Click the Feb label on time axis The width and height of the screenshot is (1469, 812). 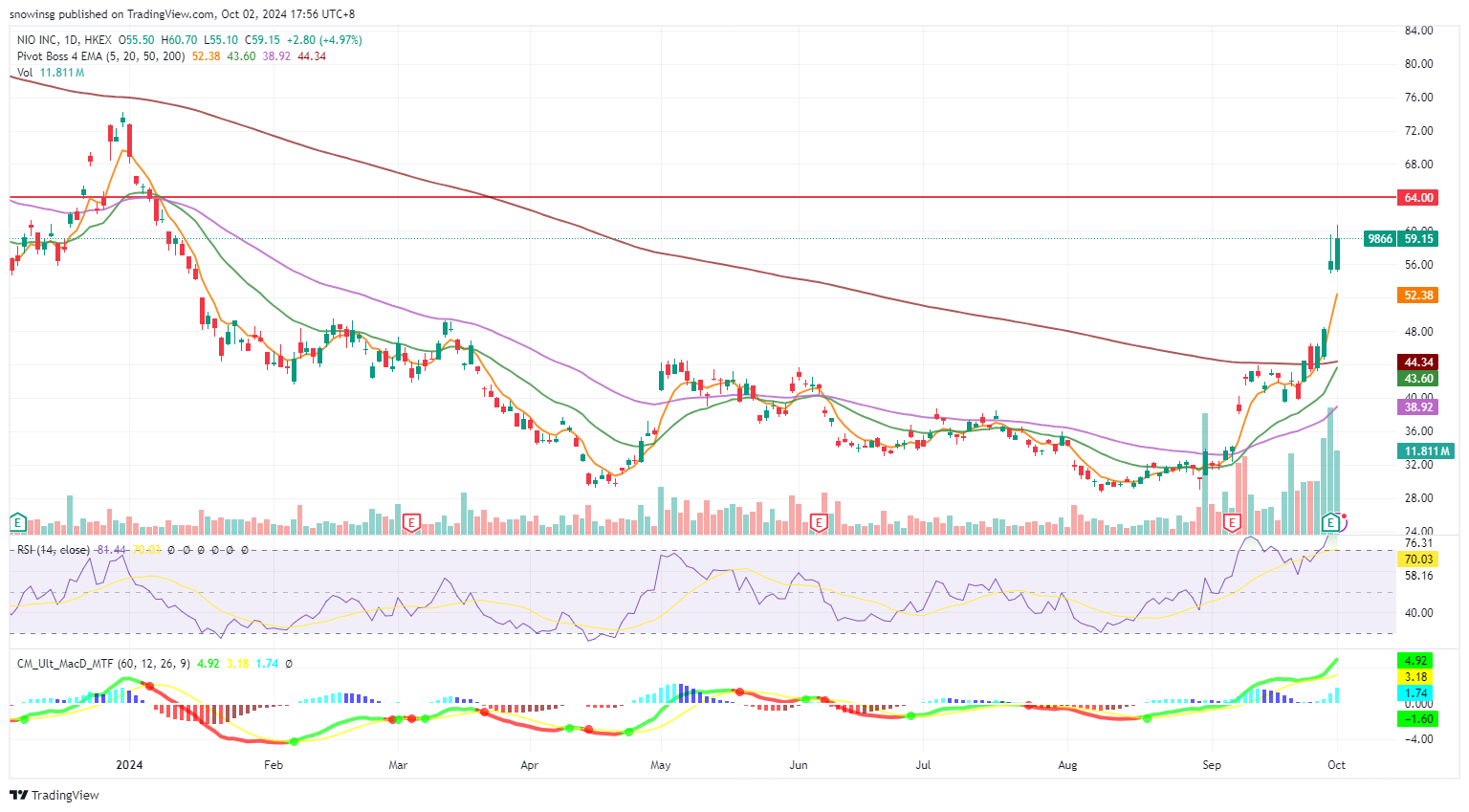pyautogui.click(x=274, y=765)
